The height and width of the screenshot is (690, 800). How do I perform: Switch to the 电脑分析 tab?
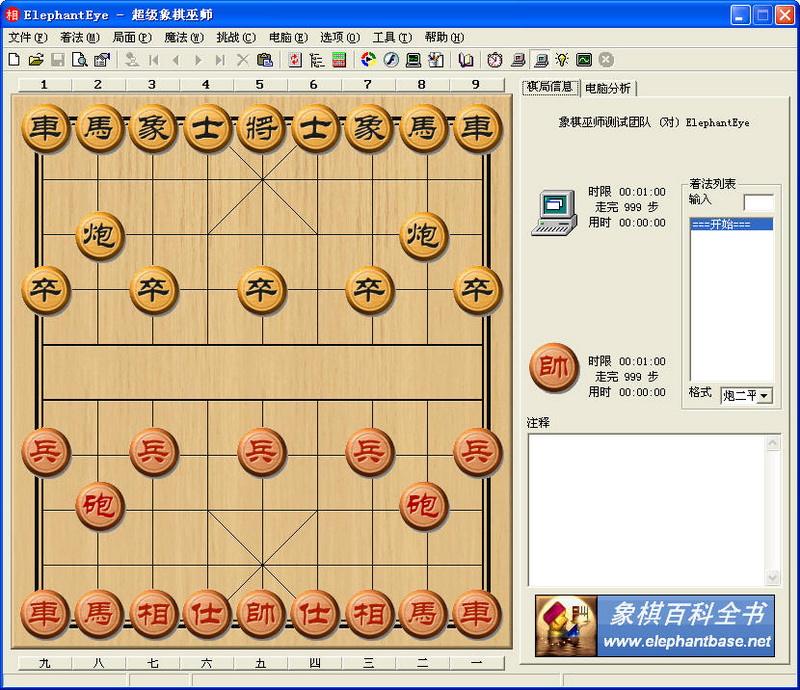click(608, 88)
